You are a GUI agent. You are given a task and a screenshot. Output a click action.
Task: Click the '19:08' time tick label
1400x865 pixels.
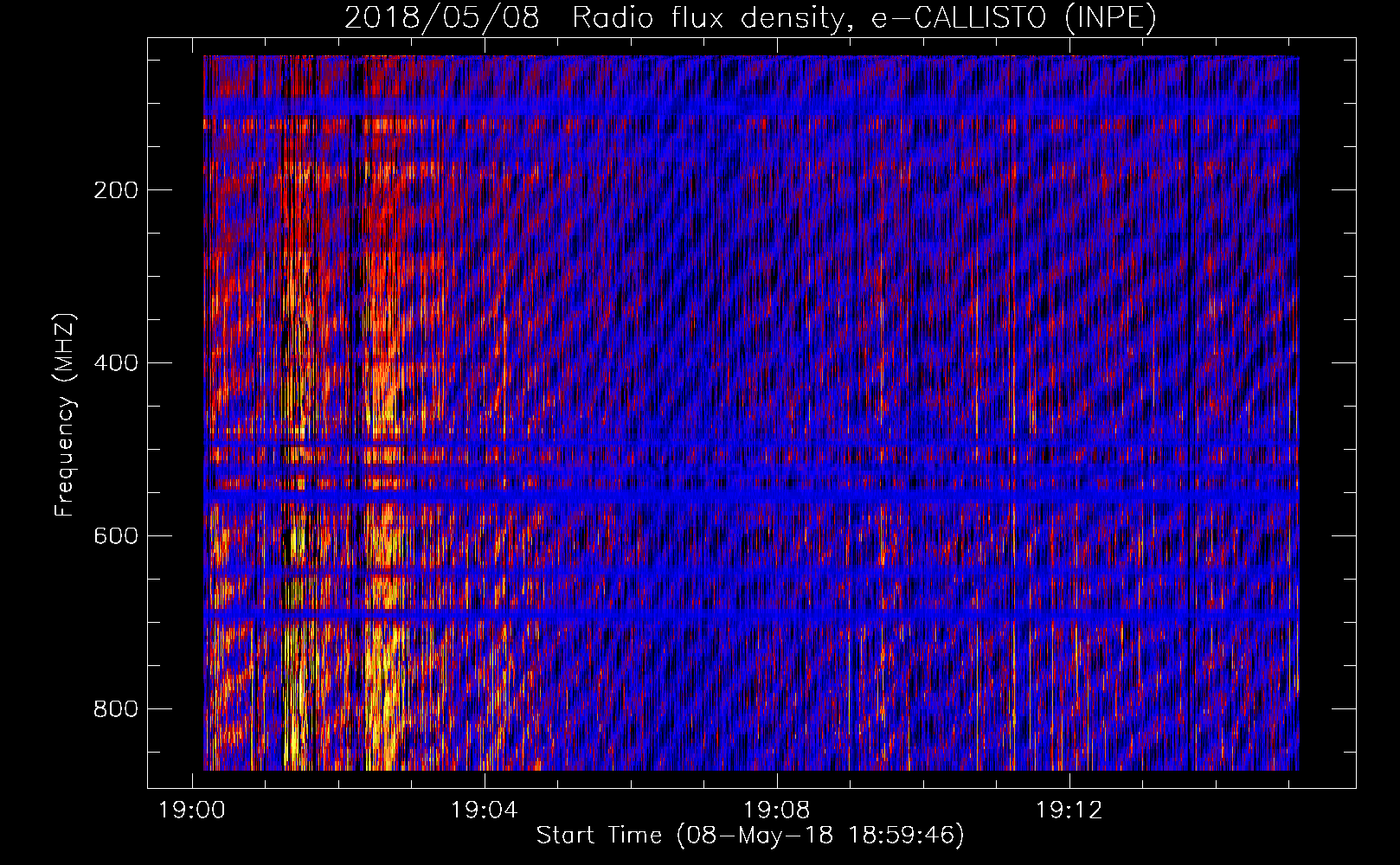[x=777, y=810]
